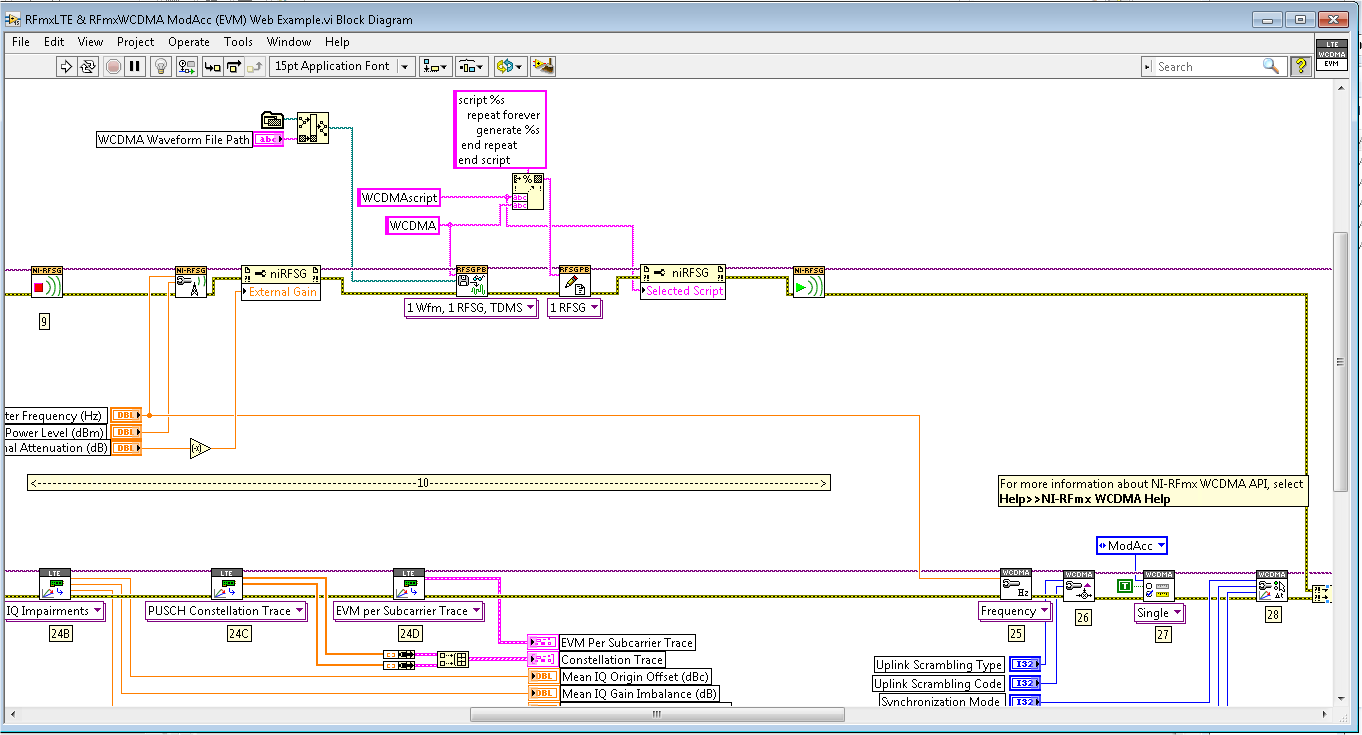Open the Frequency selector under node 25

coord(1015,611)
